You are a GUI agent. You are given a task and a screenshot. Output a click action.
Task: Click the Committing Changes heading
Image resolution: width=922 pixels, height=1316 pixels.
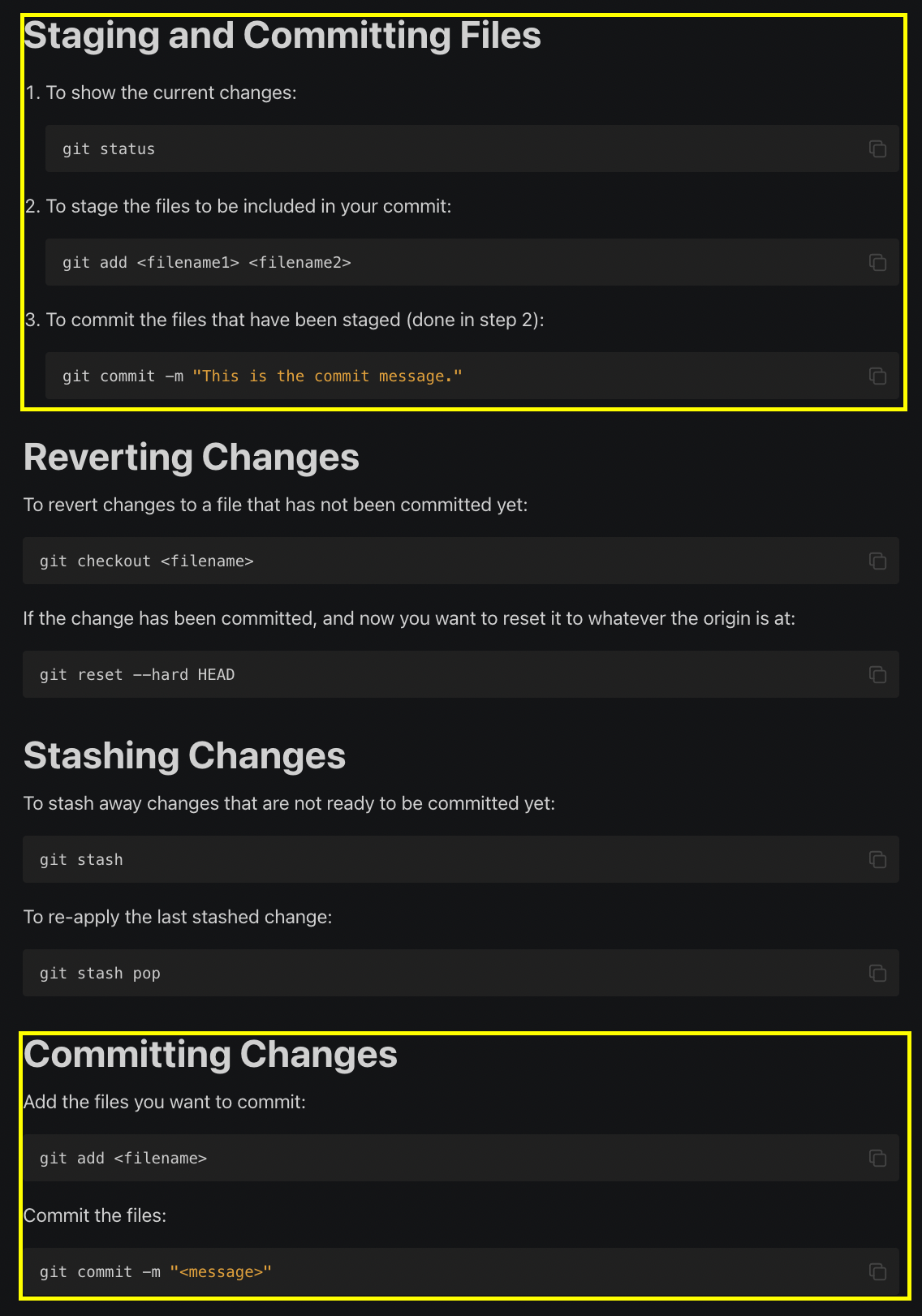[x=211, y=1055]
